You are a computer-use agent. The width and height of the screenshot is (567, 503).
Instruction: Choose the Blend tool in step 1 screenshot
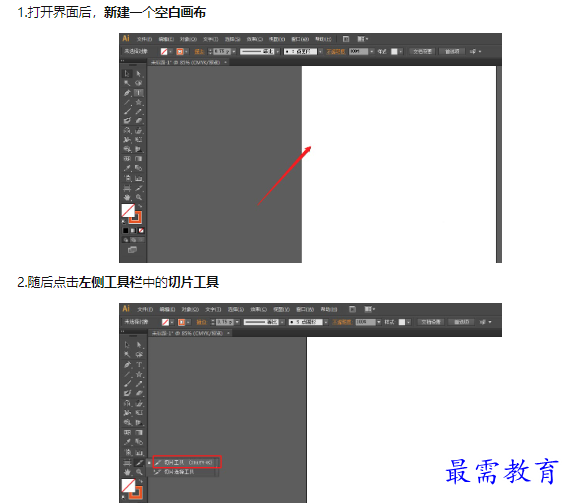139,168
